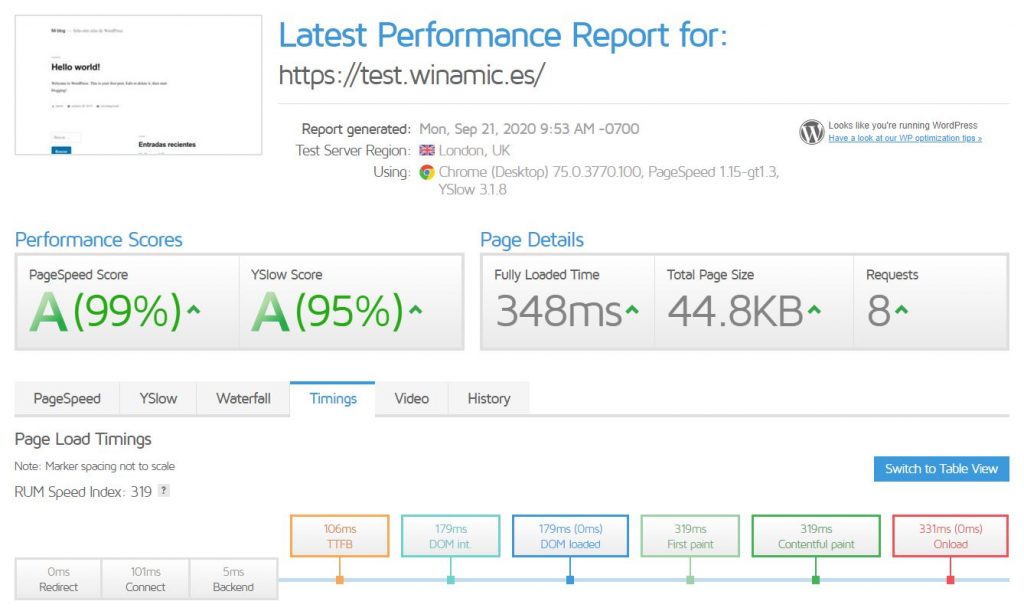Click the Switch to Table View button
1024x611 pixels.
[940, 468]
